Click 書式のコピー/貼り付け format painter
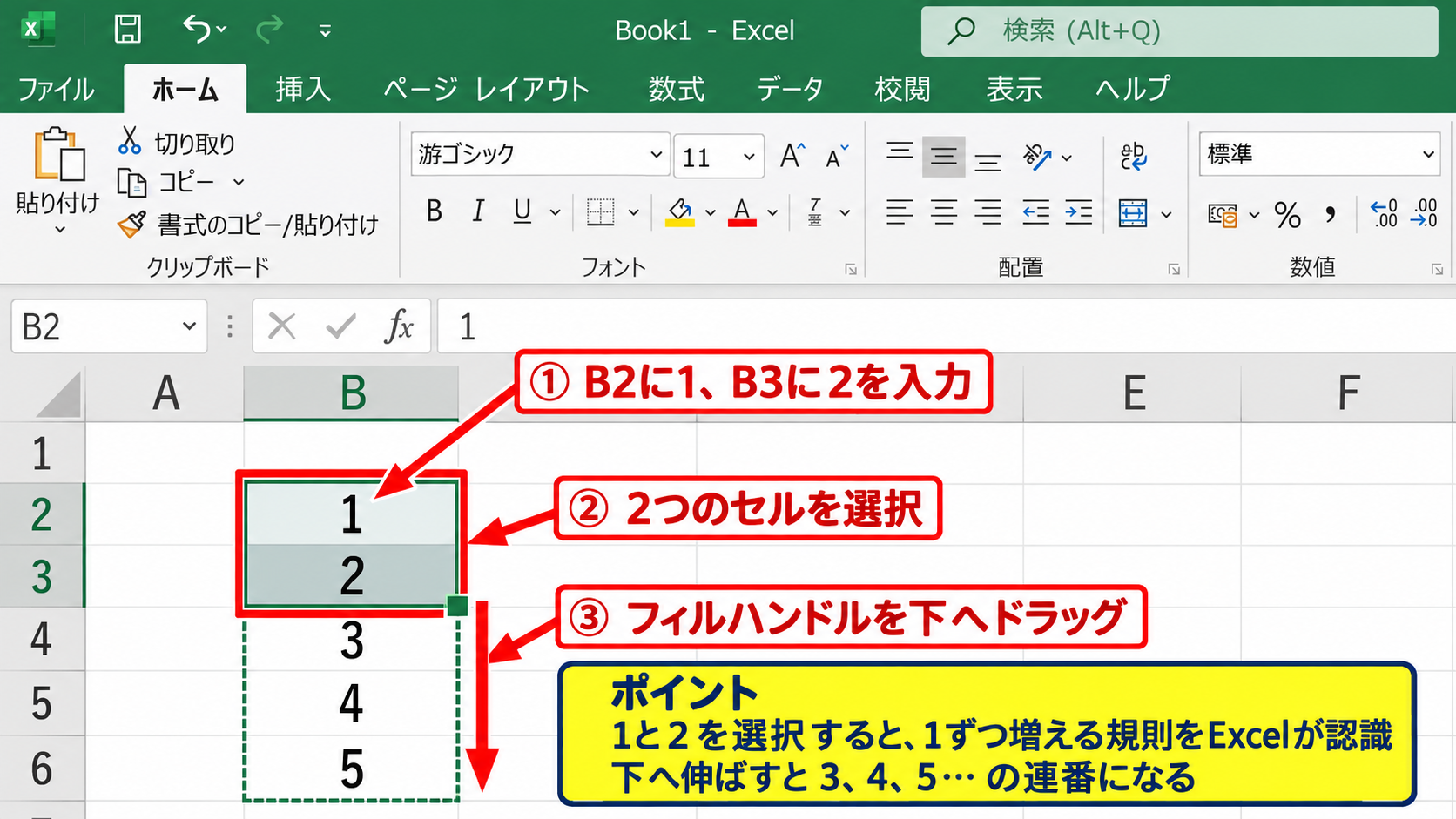 pos(248,225)
